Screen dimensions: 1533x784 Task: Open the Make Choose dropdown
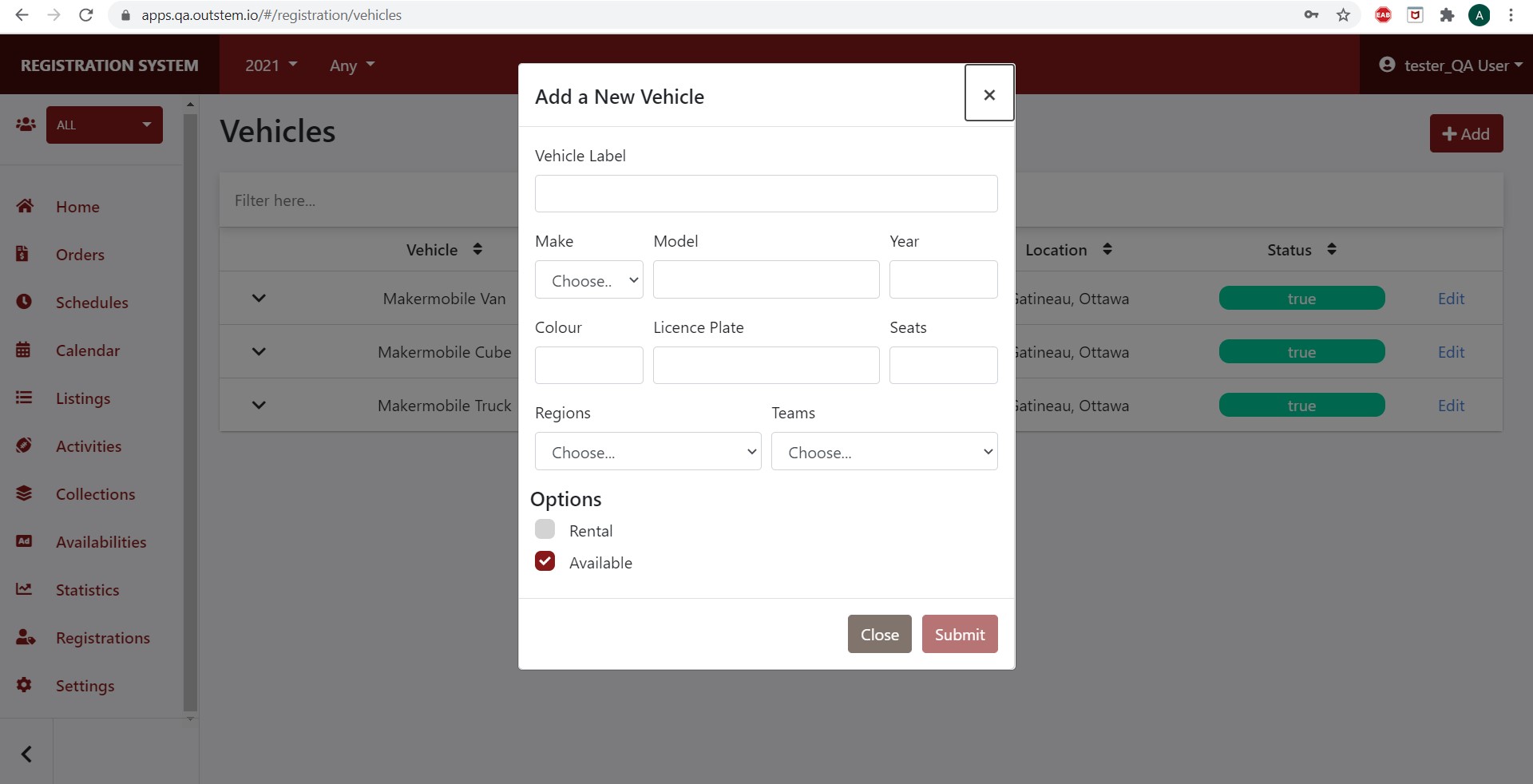pos(589,280)
